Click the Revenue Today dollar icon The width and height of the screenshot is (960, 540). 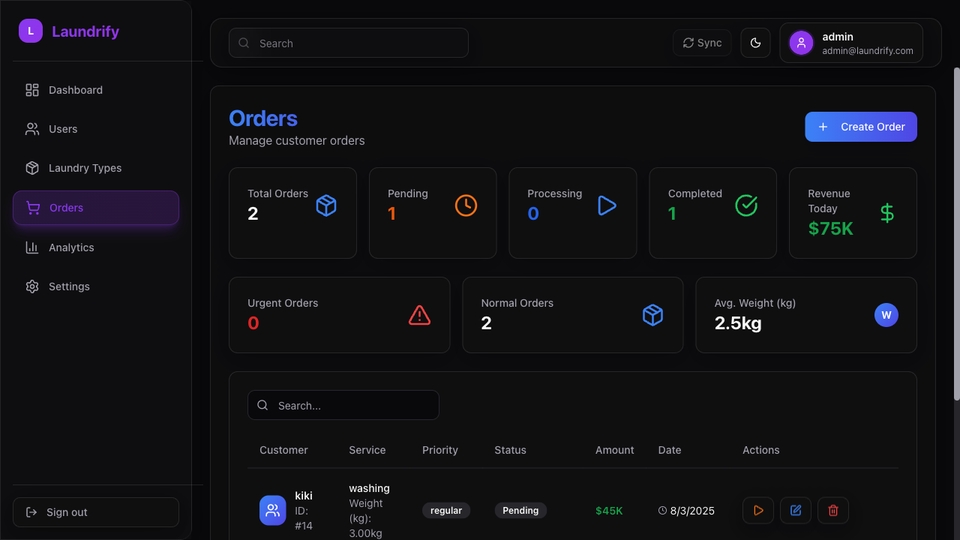[887, 213]
